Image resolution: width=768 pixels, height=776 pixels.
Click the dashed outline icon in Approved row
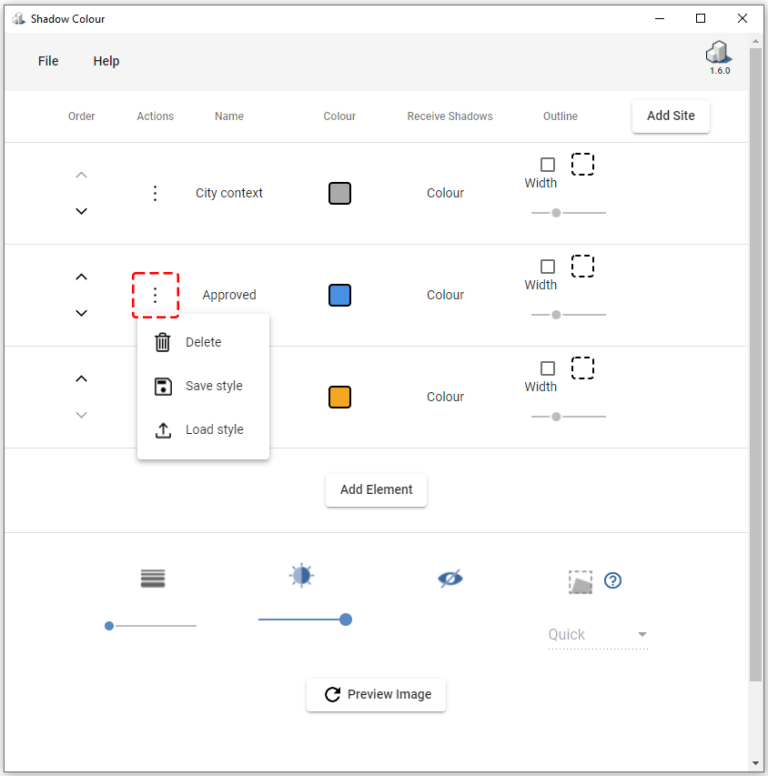point(582,266)
